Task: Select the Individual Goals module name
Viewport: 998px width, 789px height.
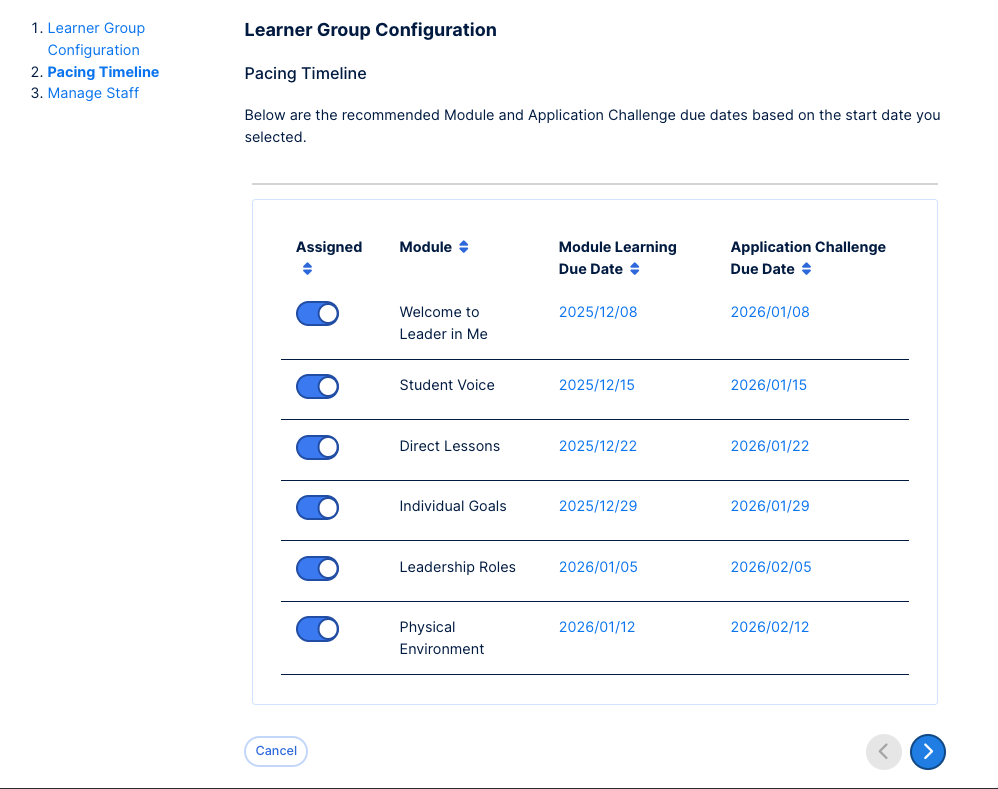Action: 453,506
